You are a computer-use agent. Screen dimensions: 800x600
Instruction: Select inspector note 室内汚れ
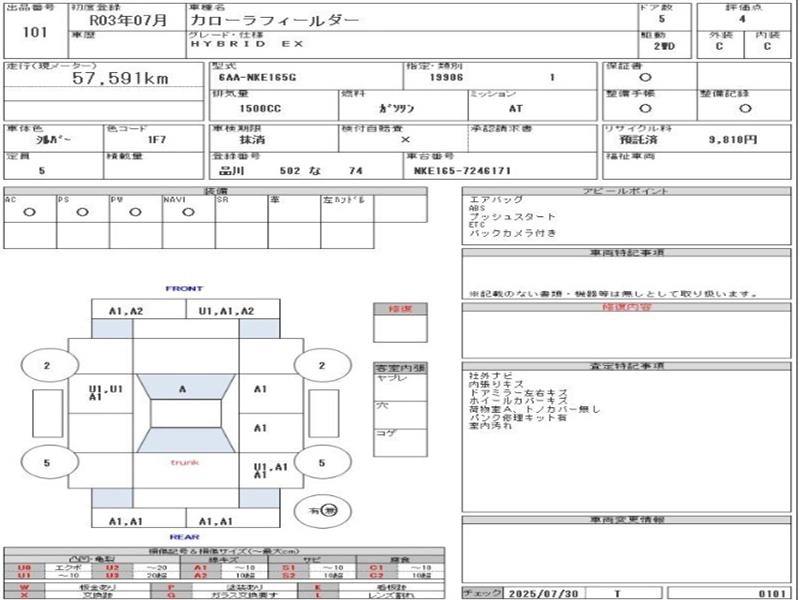click(491, 426)
